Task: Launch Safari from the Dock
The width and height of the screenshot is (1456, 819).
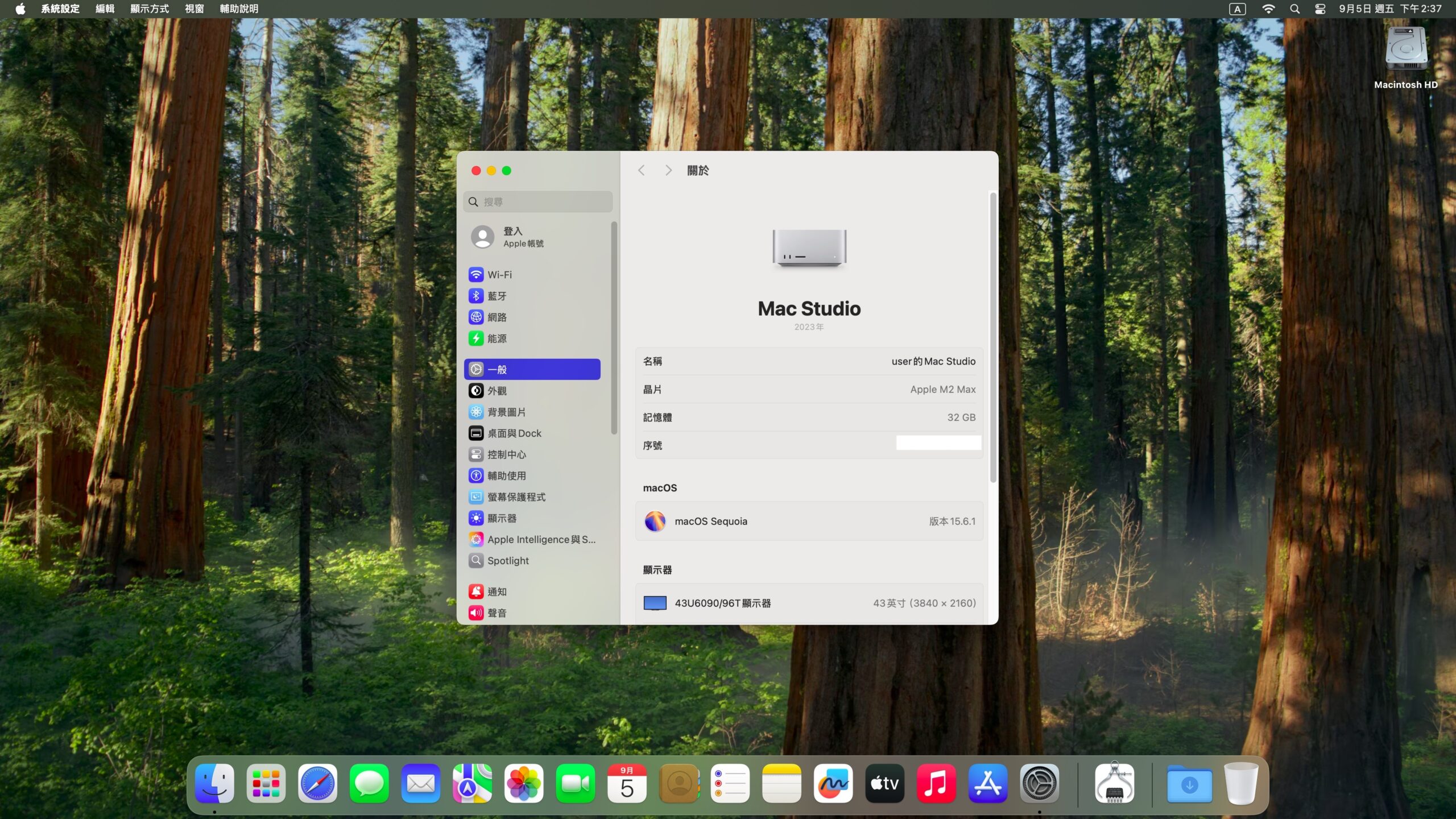Action: coord(317,784)
